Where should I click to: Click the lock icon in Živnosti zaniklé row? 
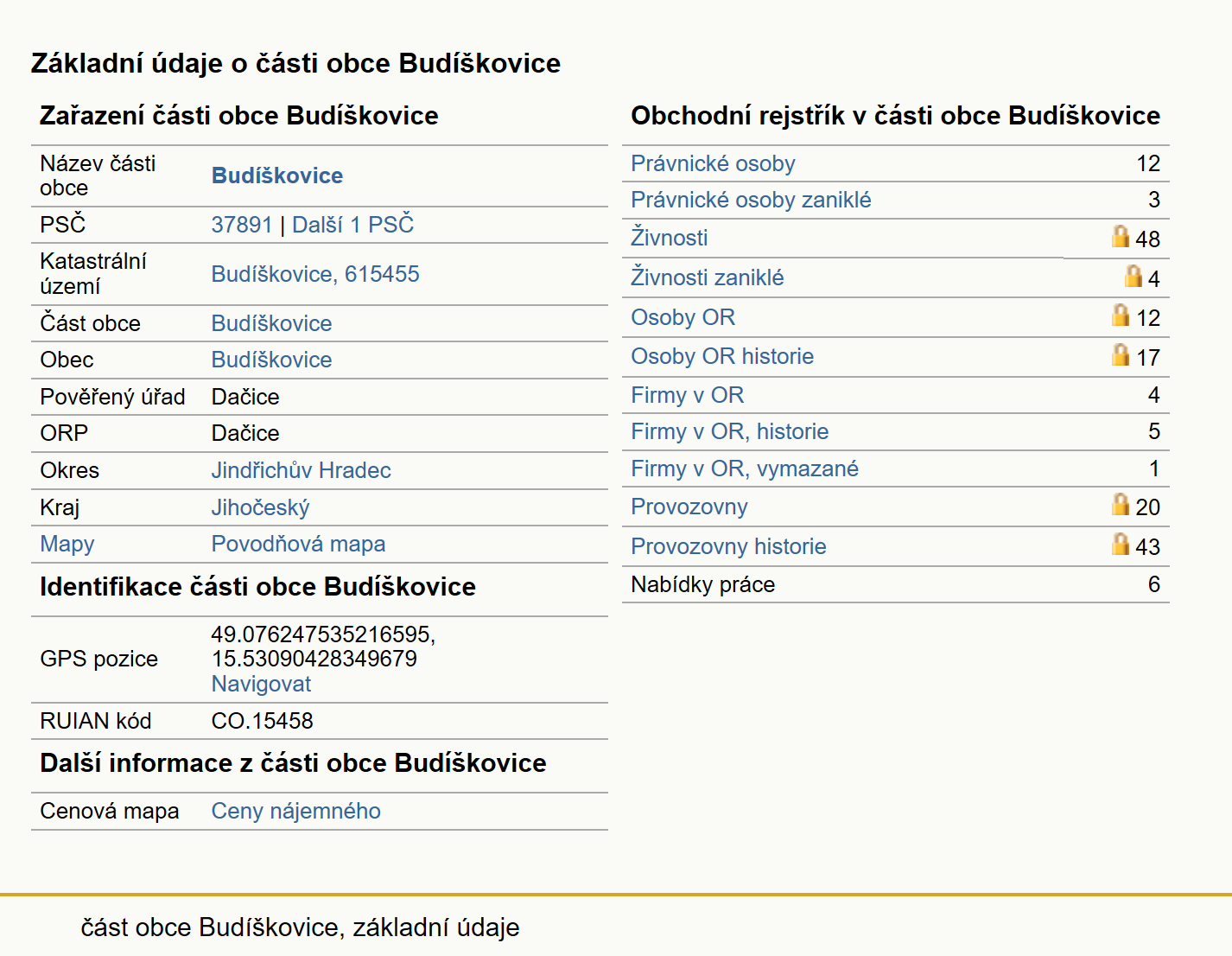(x=1134, y=276)
